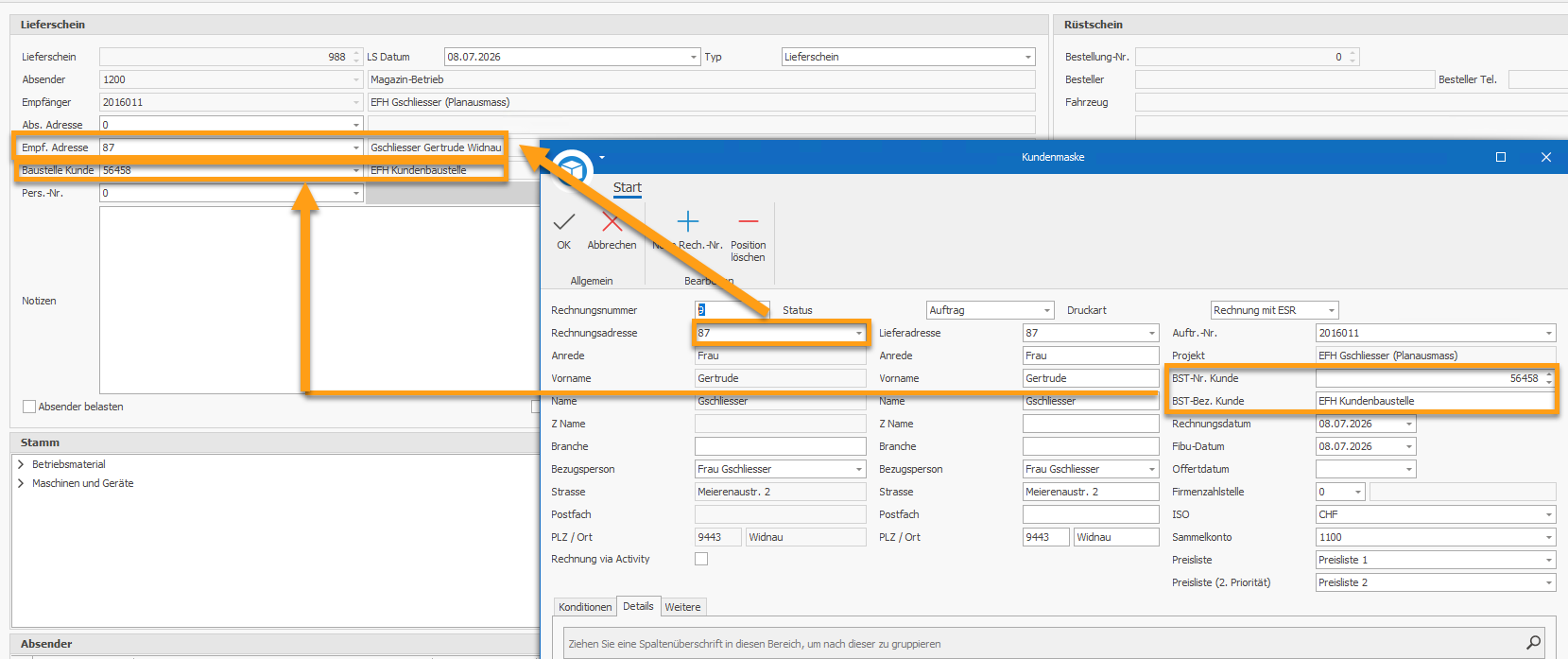Click the Lieferadresse Branche field
The width and height of the screenshot is (1568, 659).
pos(1091,446)
